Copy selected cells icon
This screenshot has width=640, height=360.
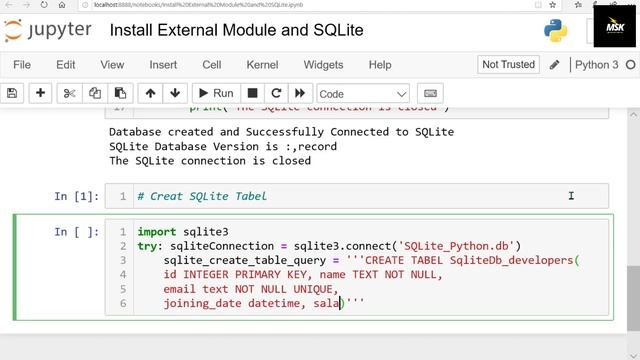pos(95,93)
